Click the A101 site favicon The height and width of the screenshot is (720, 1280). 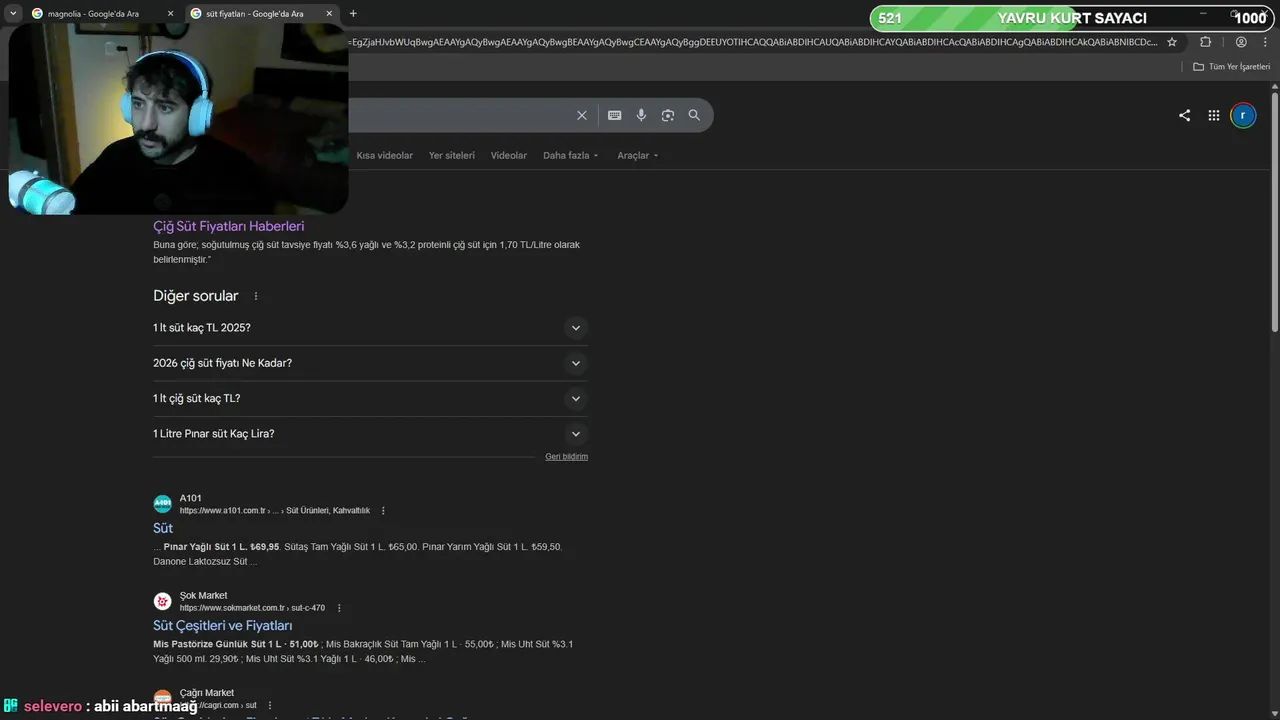[162, 504]
